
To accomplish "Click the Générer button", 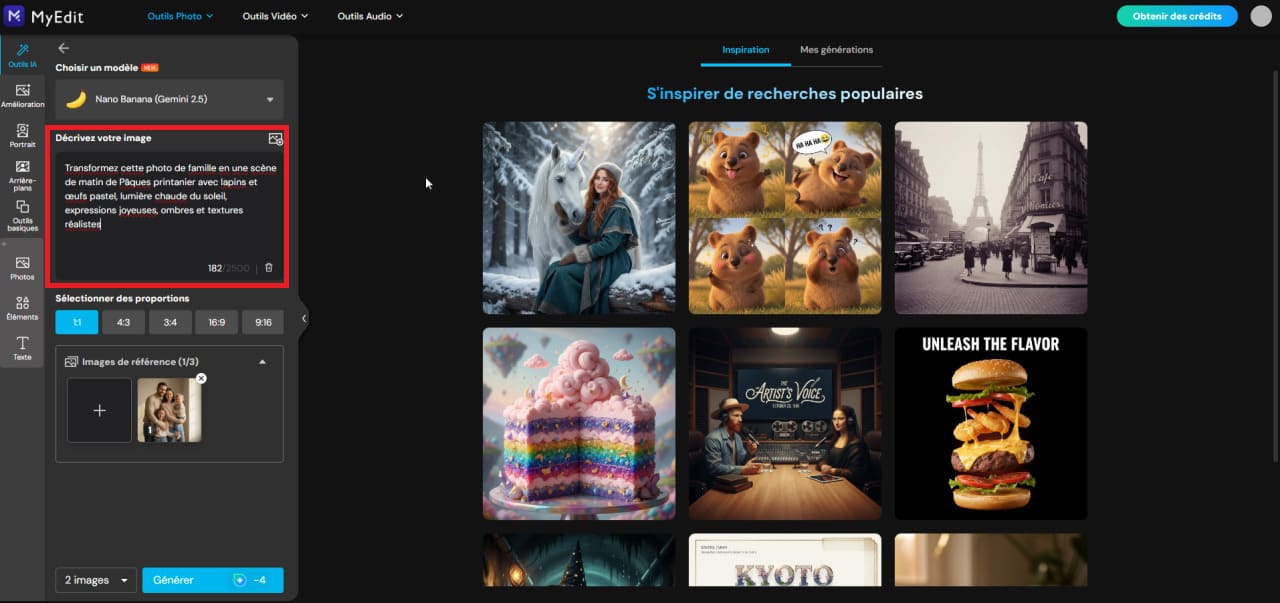I will pos(213,580).
